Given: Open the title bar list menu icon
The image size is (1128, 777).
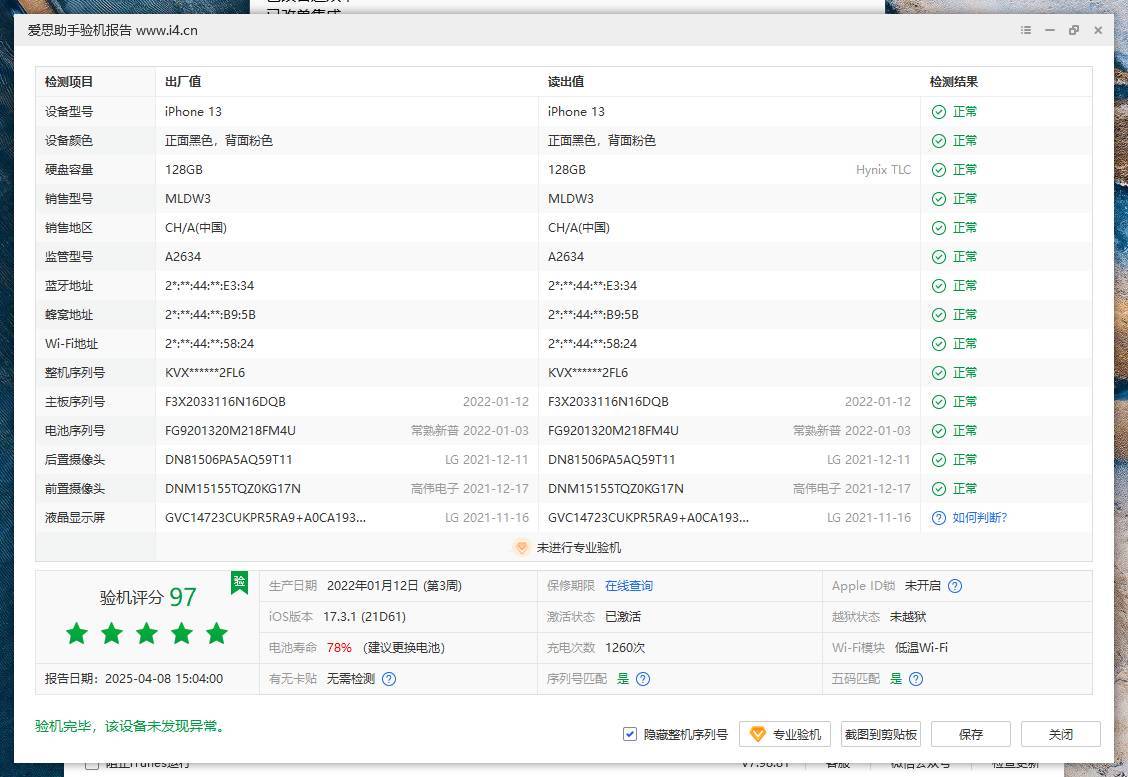Looking at the screenshot, I should click(x=1026, y=30).
